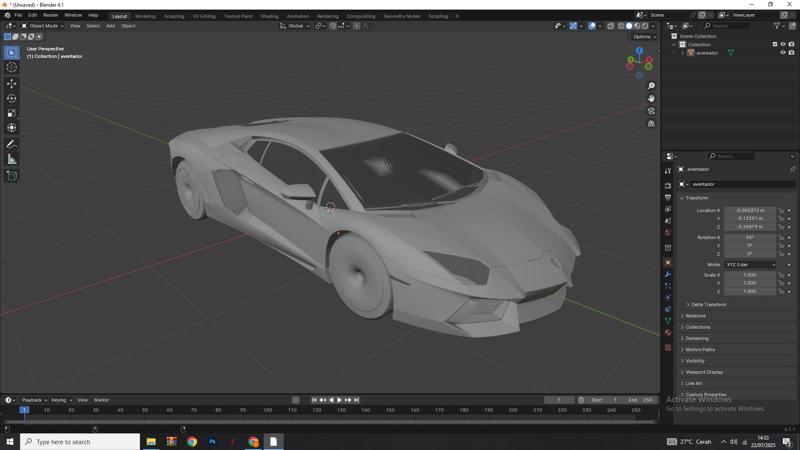Select the Select Box tool
Screen dimensions: 800x450
point(12,53)
